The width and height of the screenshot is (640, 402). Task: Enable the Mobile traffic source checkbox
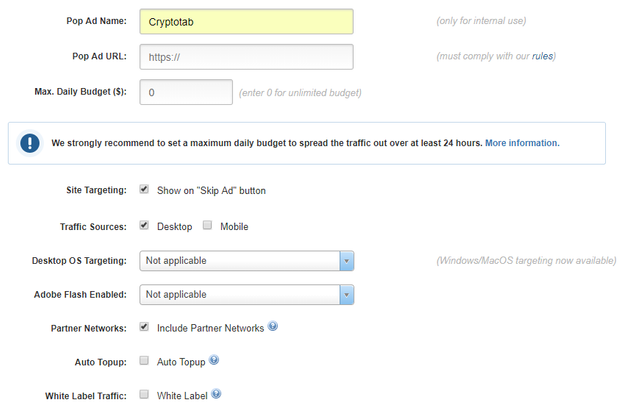point(208,225)
